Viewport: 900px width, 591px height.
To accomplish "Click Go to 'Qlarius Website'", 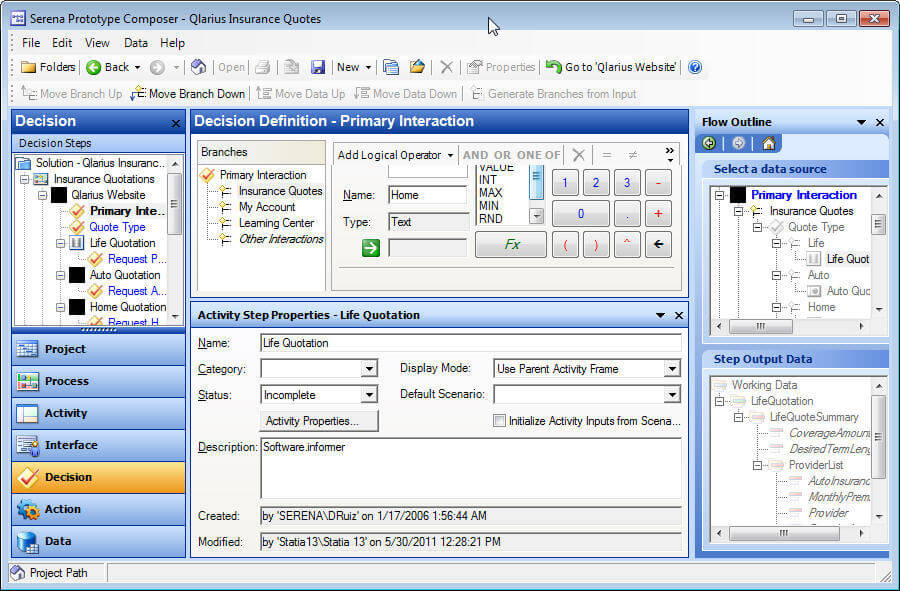I will coord(611,67).
